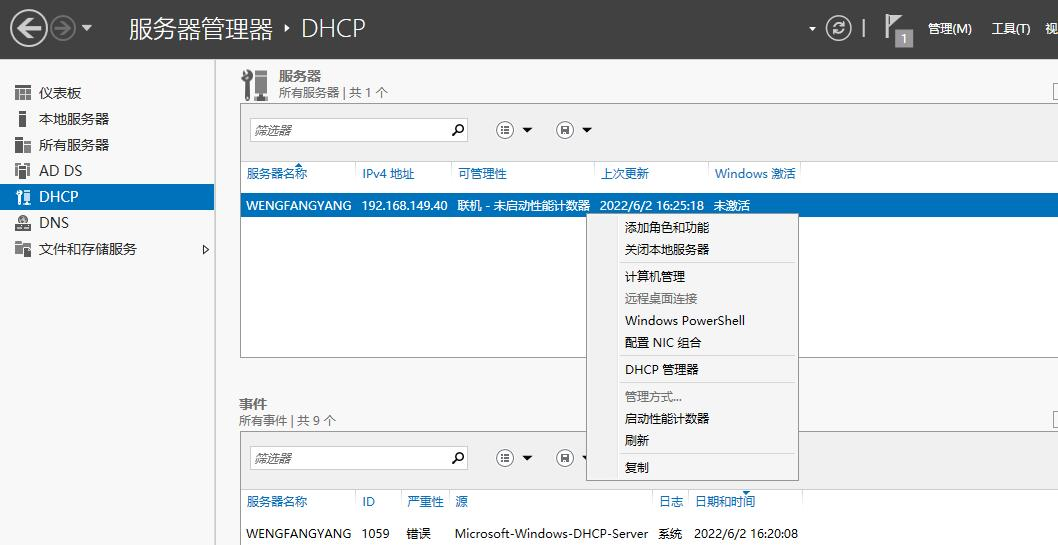This screenshot has width=1058, height=545.
Task: Select 本地服务器 in sidebar
Action: [74, 119]
